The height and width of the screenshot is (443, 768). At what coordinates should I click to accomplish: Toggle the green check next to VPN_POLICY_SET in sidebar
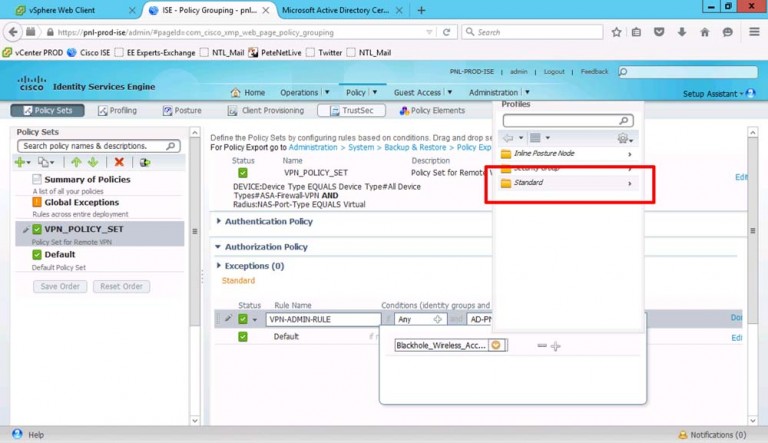click(37, 229)
